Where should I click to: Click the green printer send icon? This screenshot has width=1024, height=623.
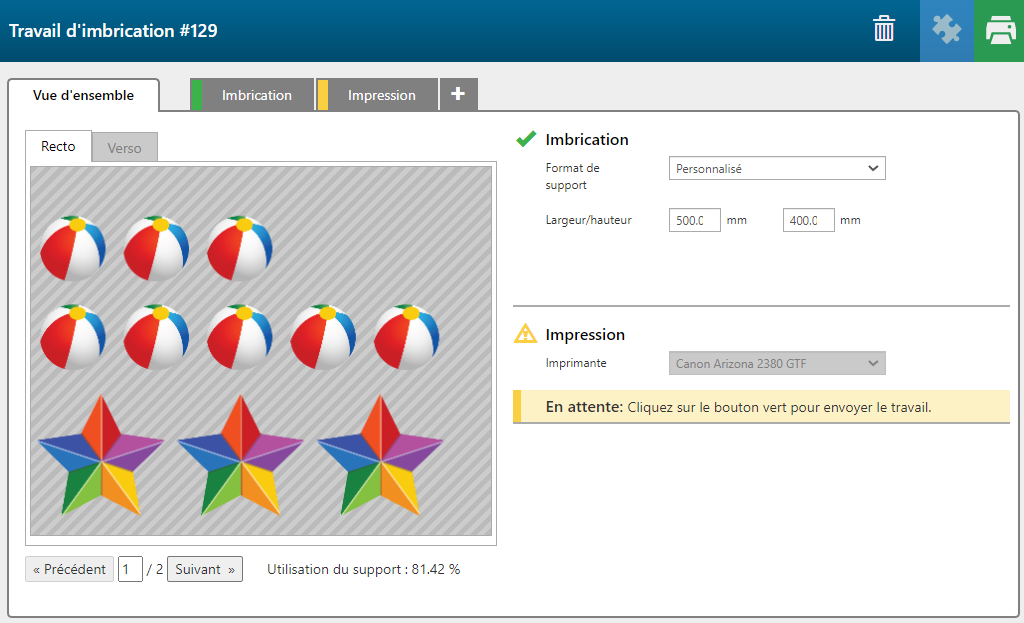pos(999,30)
